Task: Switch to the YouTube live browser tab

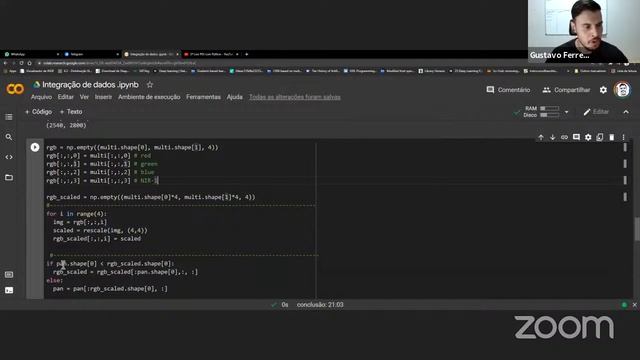Action: [210, 54]
